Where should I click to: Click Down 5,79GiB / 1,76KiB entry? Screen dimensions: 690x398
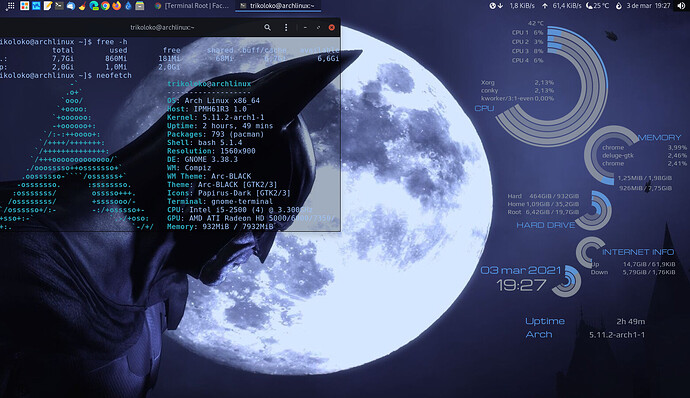tap(633, 273)
